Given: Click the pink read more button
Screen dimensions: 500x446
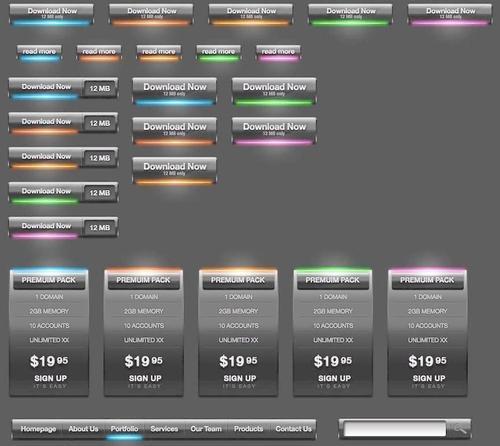Looking at the screenshot, I should tap(278, 54).
